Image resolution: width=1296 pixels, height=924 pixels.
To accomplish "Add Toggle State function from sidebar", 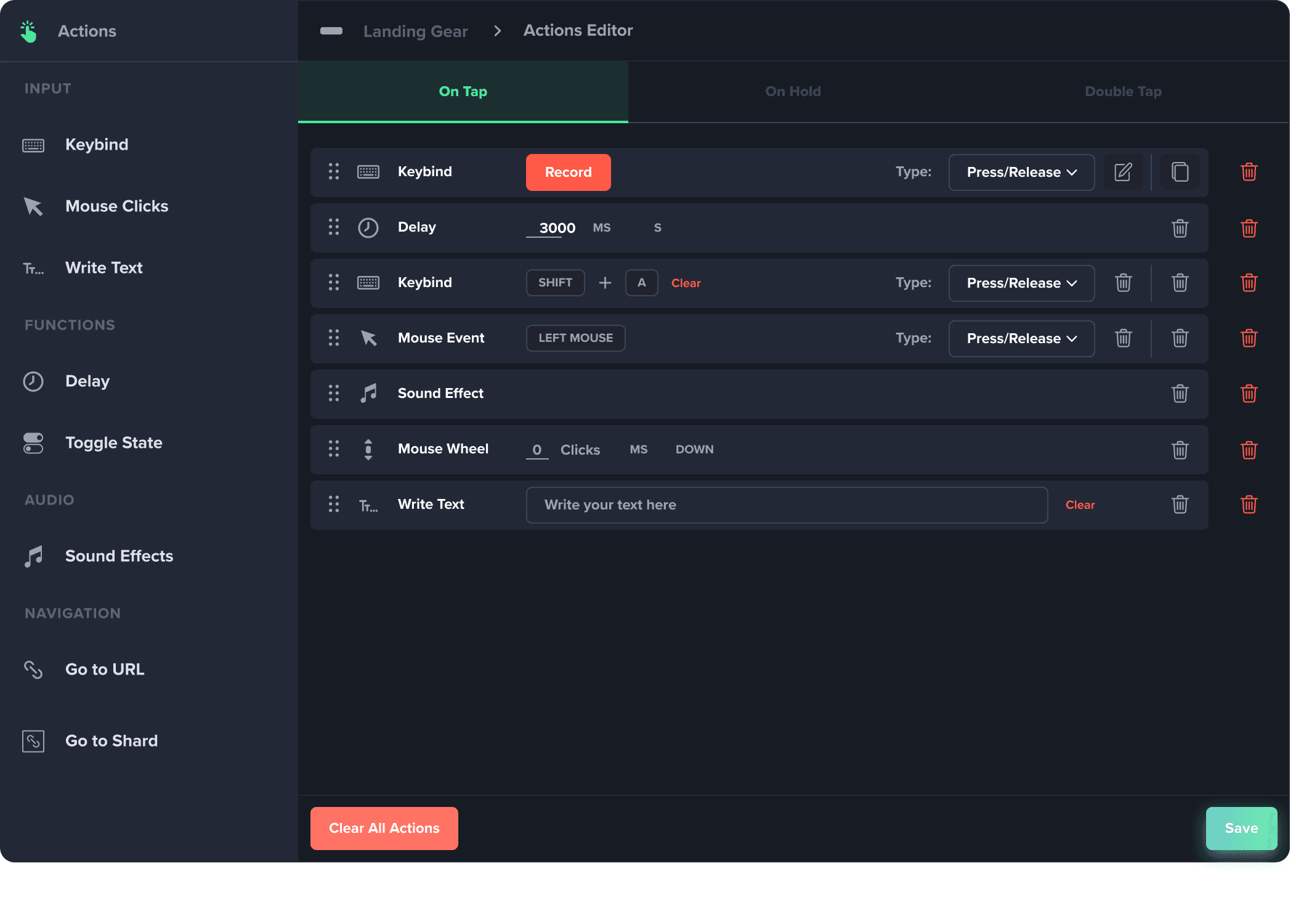I will pyautogui.click(x=113, y=443).
